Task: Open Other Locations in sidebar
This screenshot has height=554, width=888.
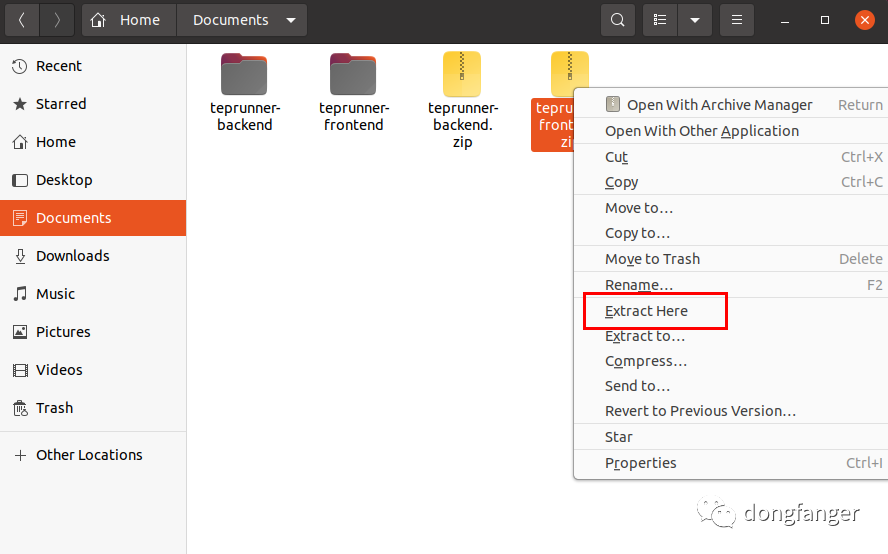Action: coord(89,455)
